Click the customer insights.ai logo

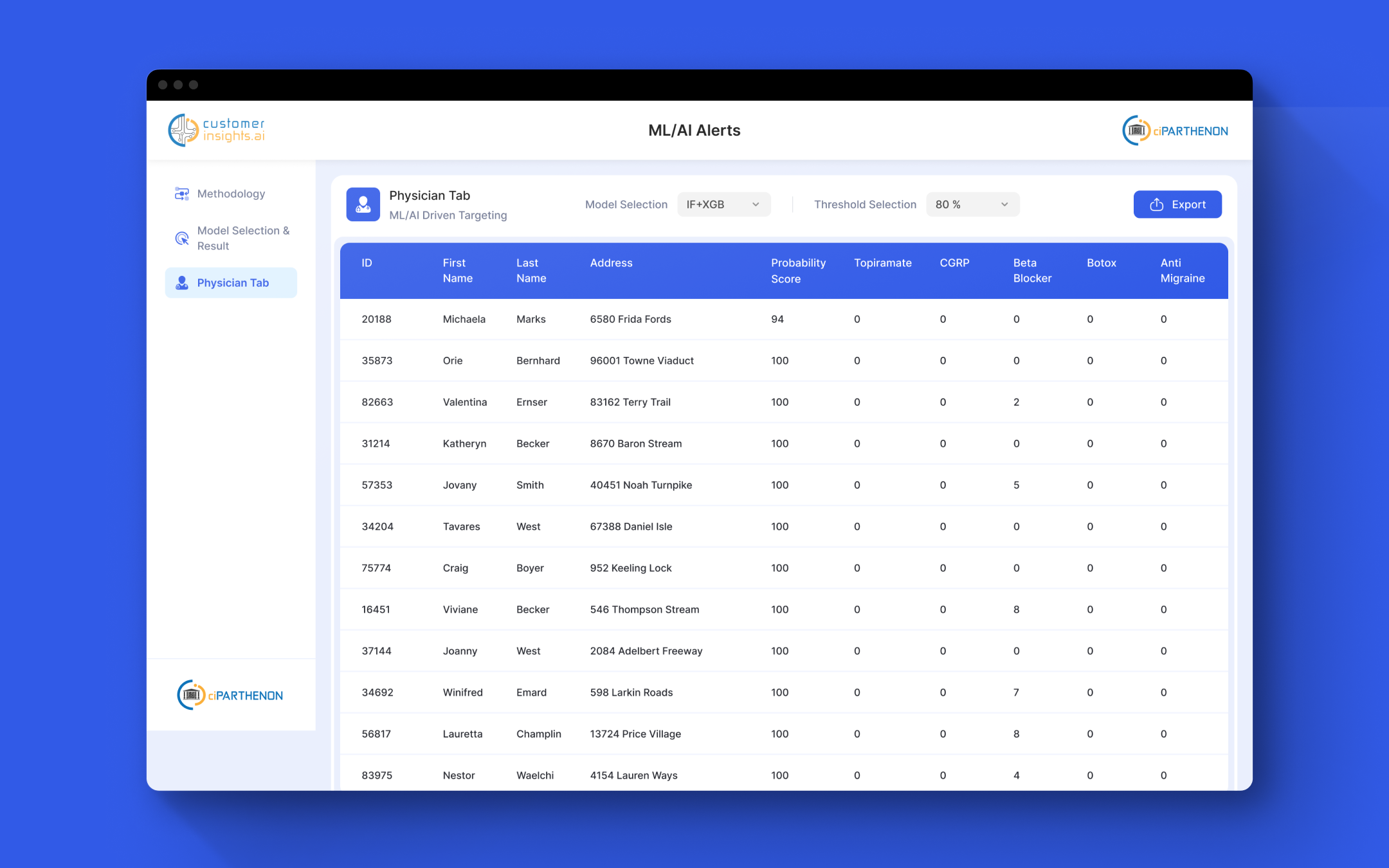(216, 130)
